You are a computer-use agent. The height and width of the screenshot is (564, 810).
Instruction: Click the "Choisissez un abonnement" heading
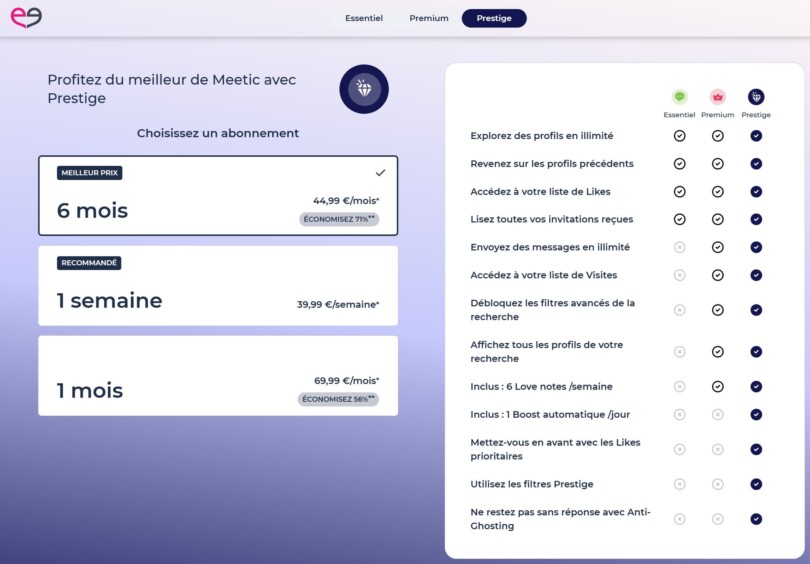click(x=218, y=133)
